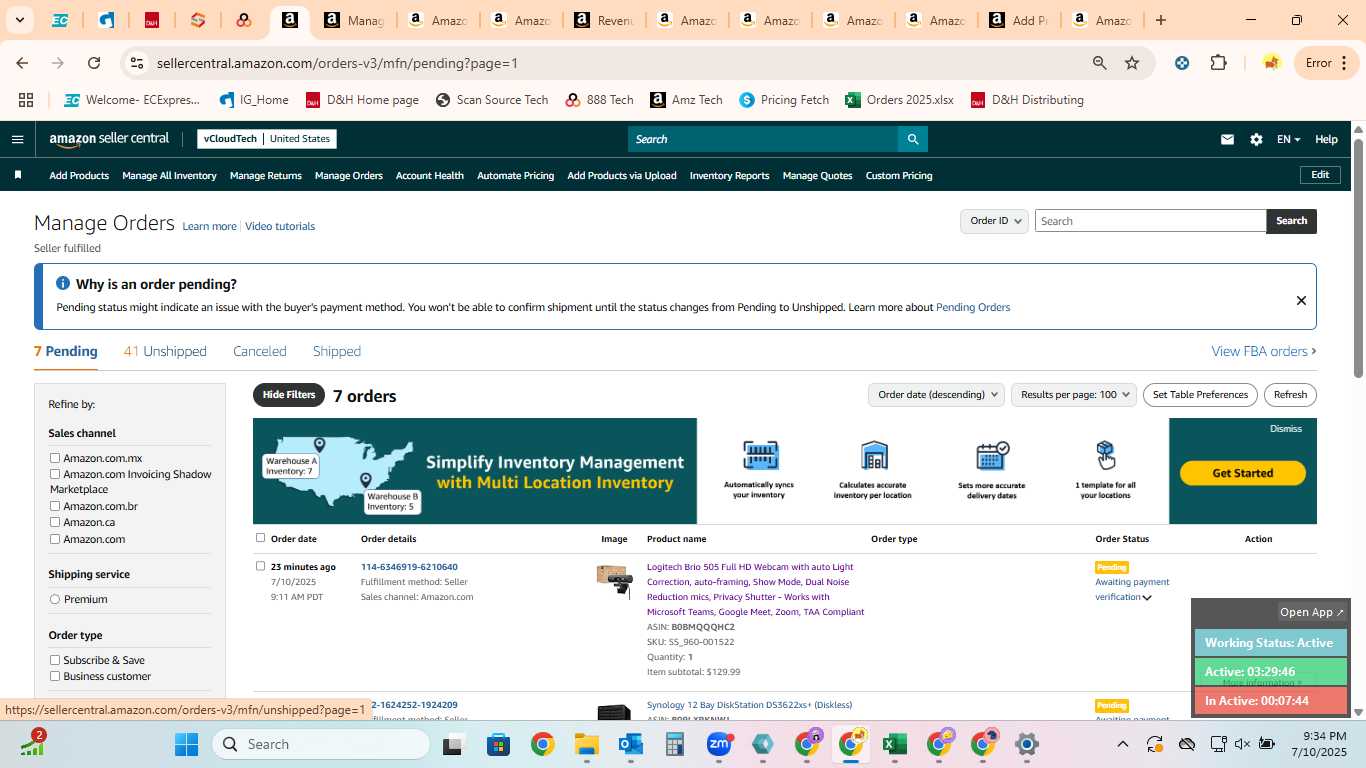1366x768 pixels.
Task: Check the Amazon.ca sales channel
Action: (x=55, y=522)
